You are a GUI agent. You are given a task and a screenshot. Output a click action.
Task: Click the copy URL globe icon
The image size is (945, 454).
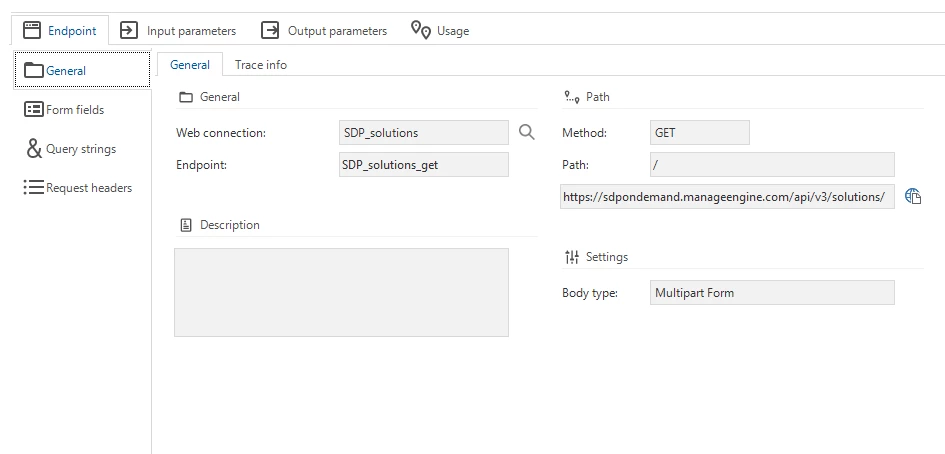(913, 197)
